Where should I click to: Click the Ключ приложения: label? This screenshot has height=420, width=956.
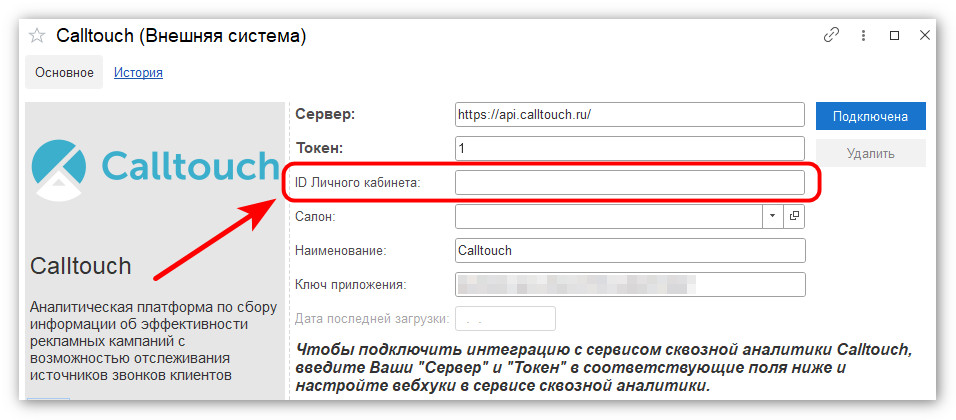point(351,284)
